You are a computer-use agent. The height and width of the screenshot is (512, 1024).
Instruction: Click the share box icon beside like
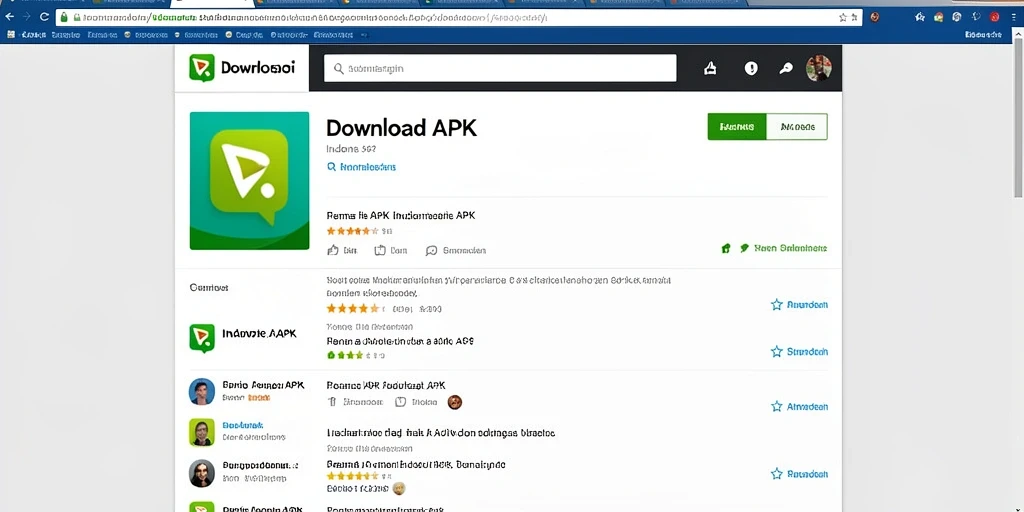tap(380, 250)
